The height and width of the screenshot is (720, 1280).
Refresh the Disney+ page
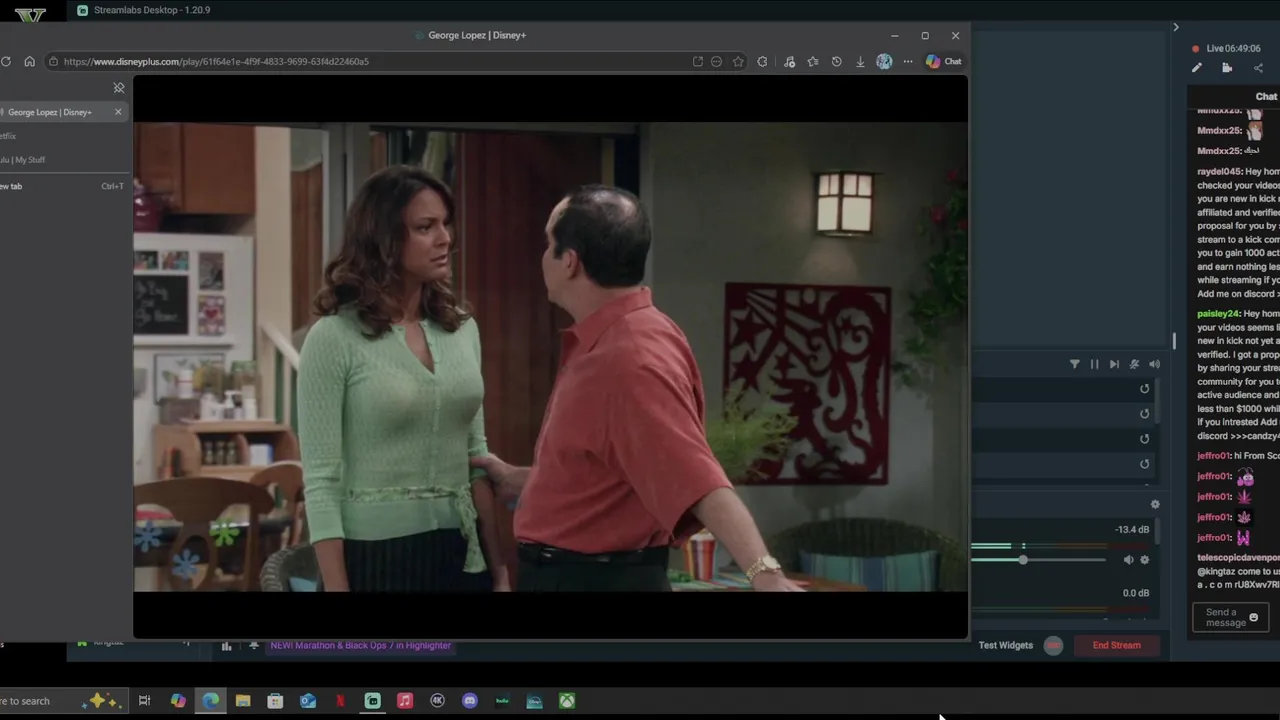6,61
